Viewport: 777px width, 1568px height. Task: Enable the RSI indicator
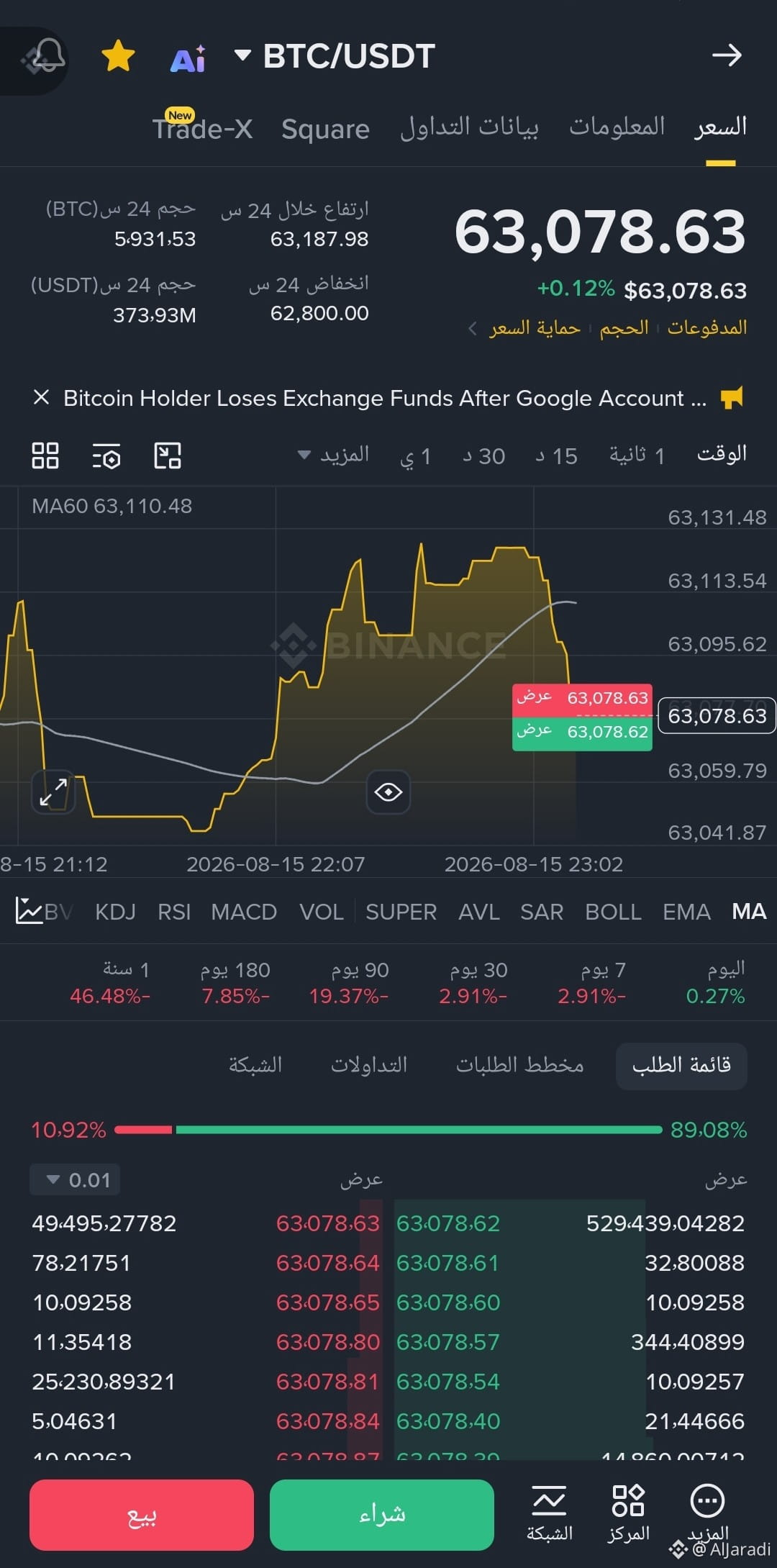(174, 912)
